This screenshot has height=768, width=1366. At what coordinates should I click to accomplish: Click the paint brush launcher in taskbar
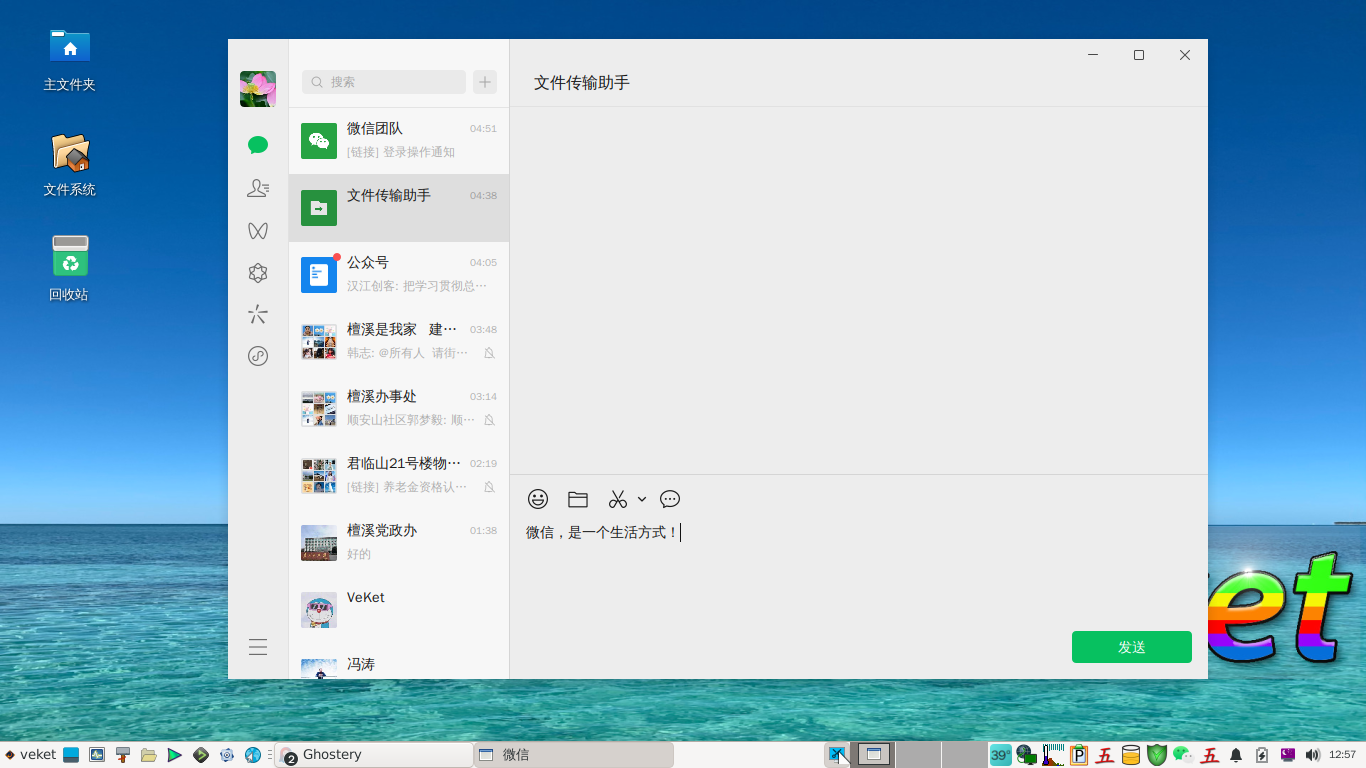point(123,755)
